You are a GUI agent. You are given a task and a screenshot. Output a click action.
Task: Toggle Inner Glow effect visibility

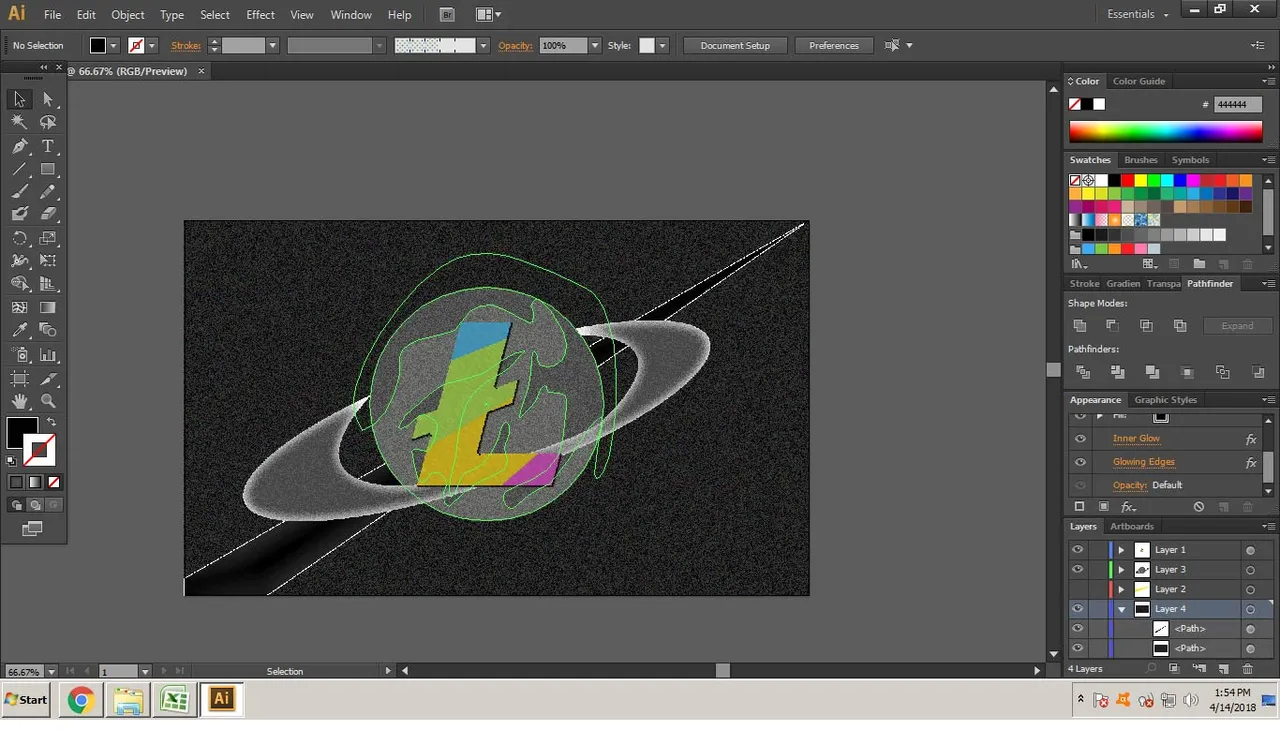coord(1080,439)
